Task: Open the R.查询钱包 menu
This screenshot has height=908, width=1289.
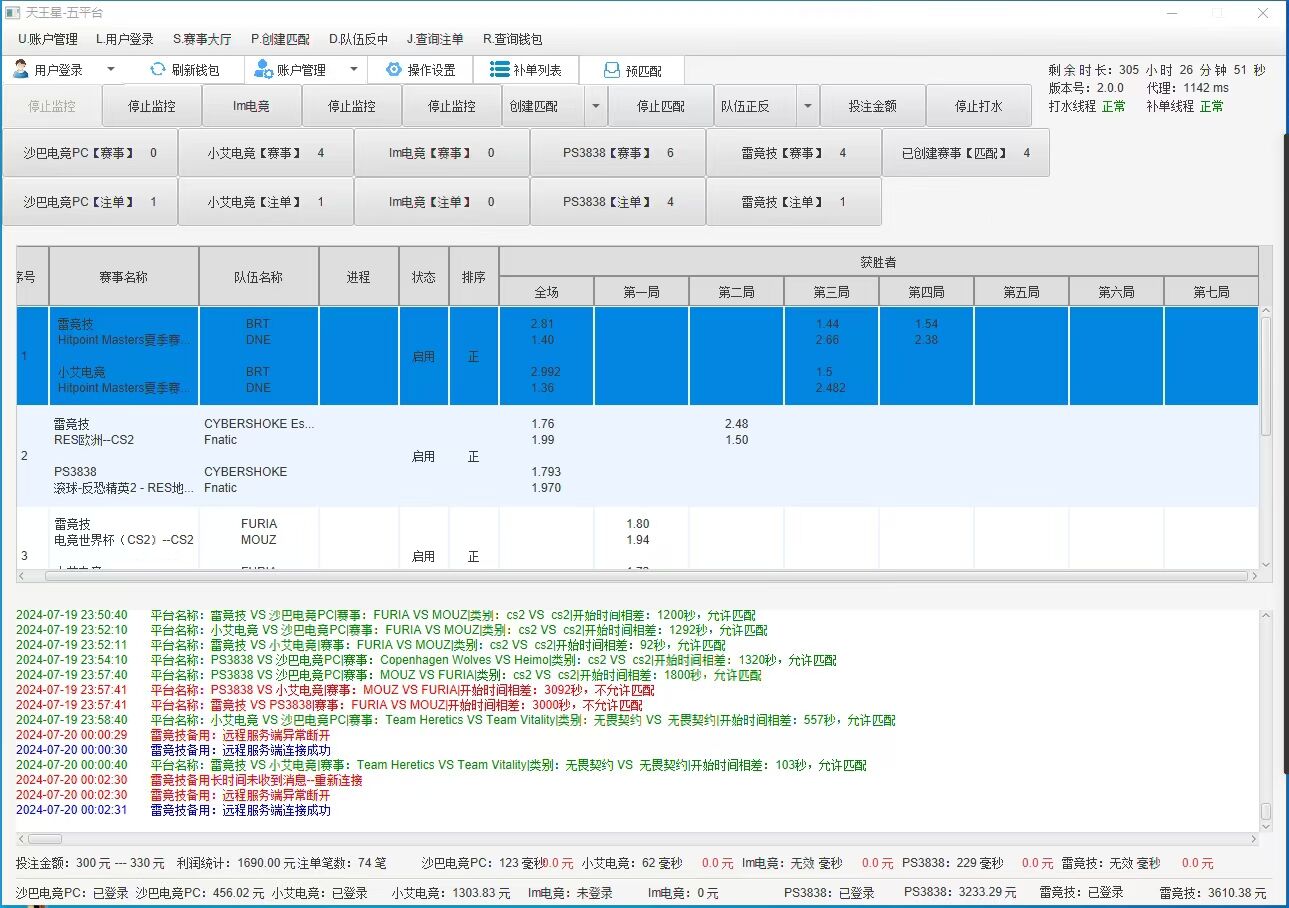Action: click(x=512, y=39)
